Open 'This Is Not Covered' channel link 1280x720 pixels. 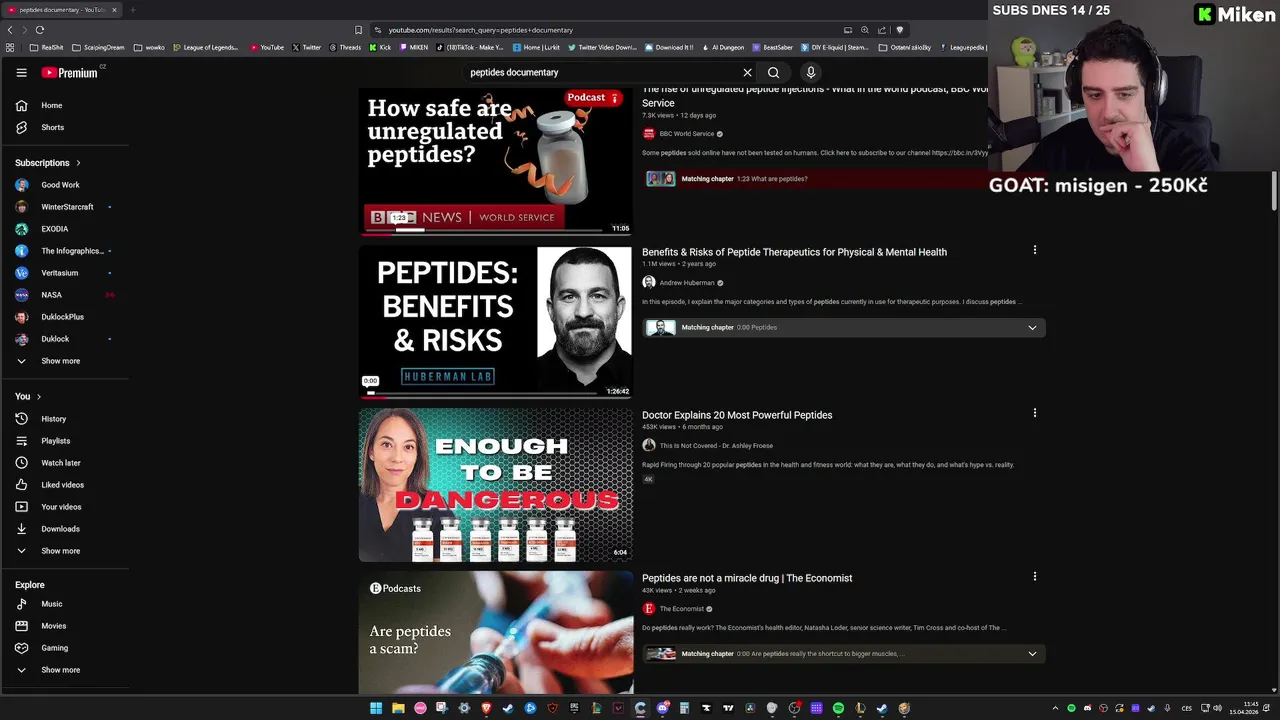716,445
